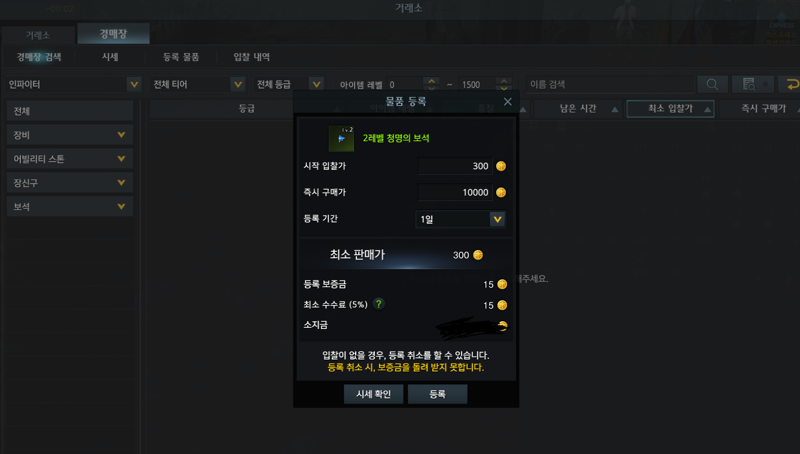800x454 pixels.
Task: Open the 등록 물품 tab
Action: 181,57
